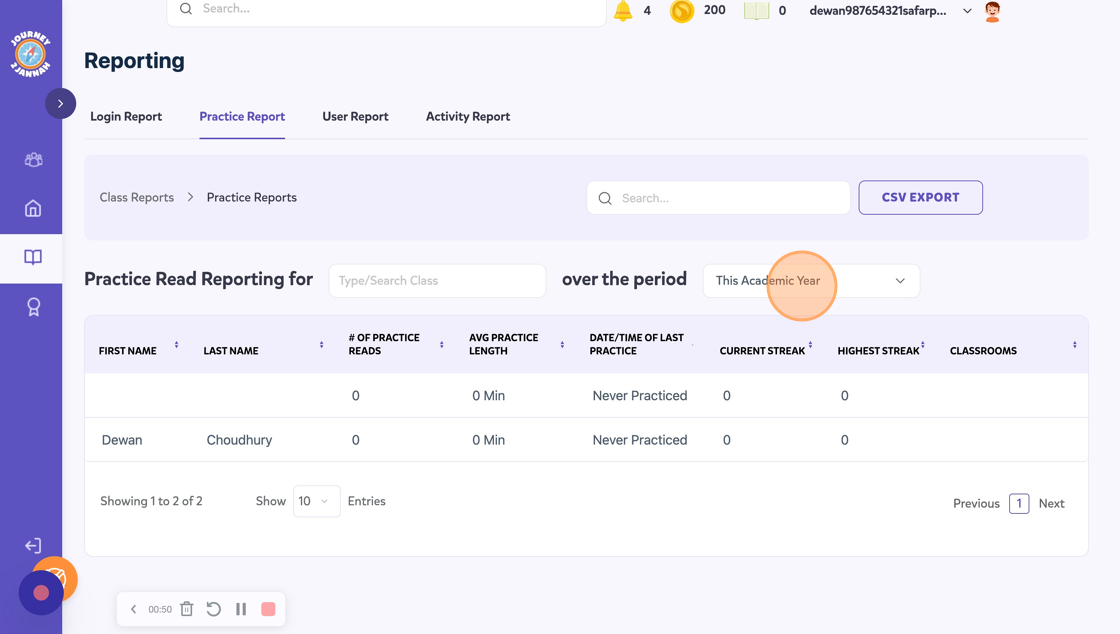The image size is (1120, 634).
Task: Select the open book icon in sidebar
Action: 33,257
